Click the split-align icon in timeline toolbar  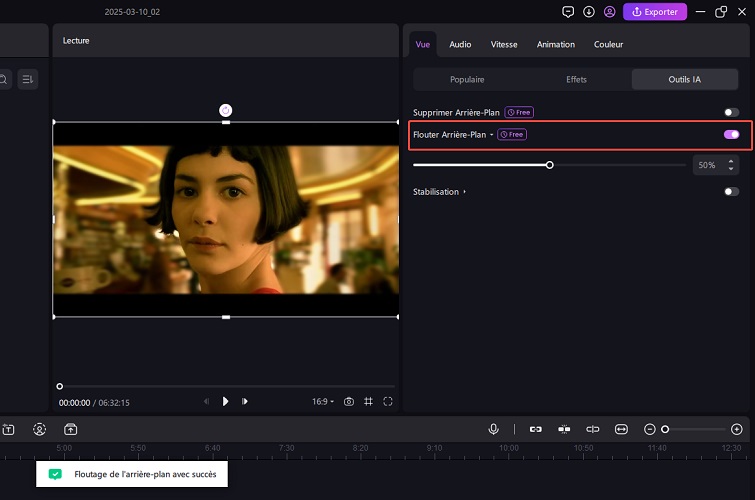click(592, 429)
